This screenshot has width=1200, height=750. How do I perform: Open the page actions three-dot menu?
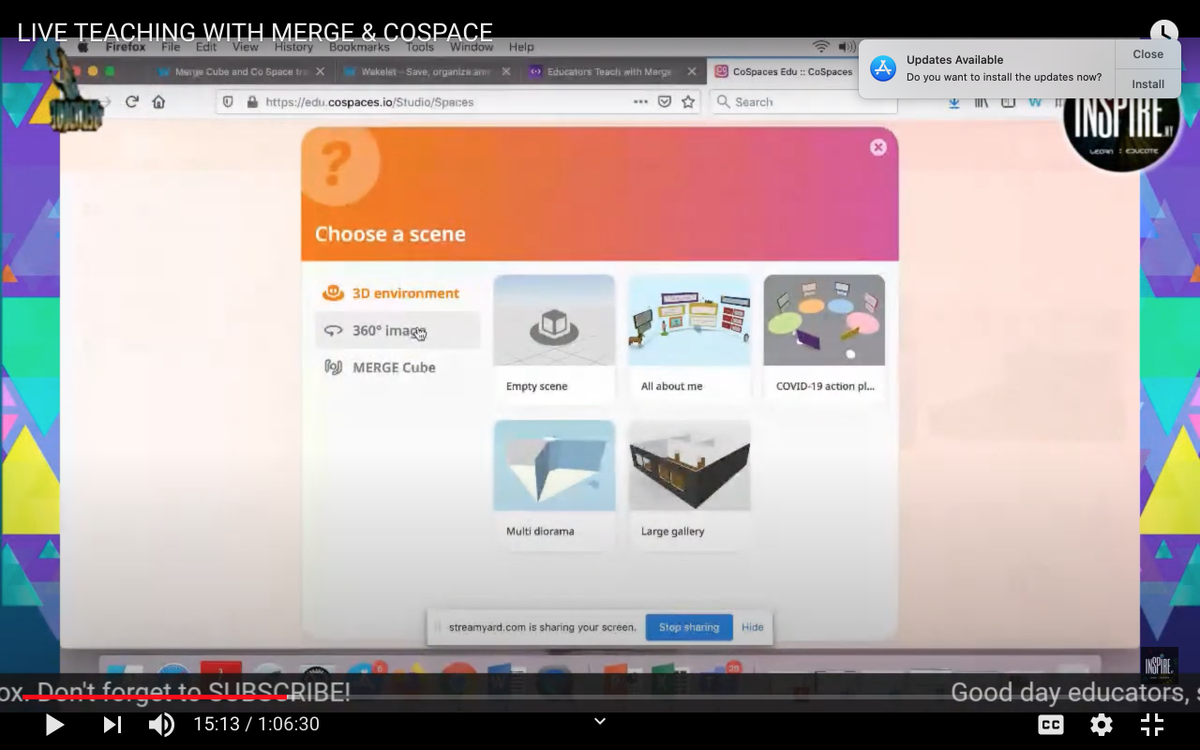tap(640, 102)
